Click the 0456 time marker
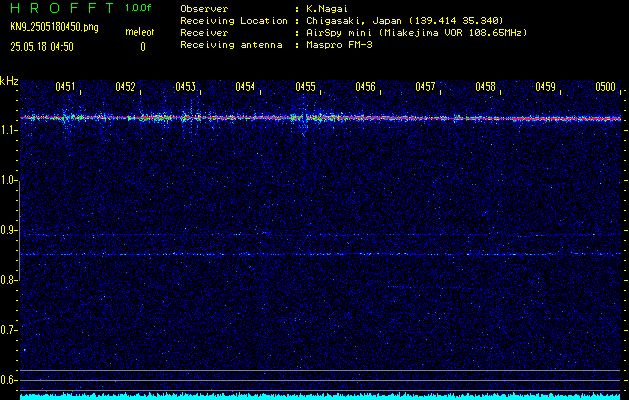 (365, 86)
